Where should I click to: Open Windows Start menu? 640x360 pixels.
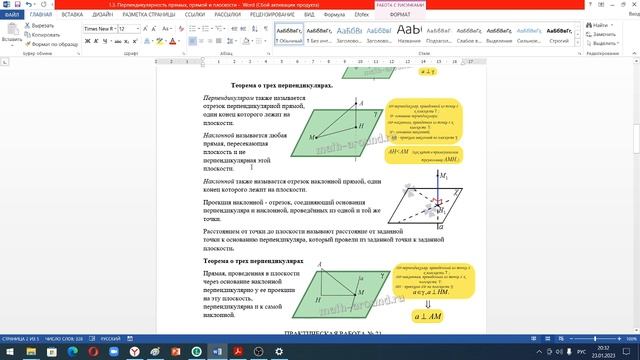click(9, 351)
